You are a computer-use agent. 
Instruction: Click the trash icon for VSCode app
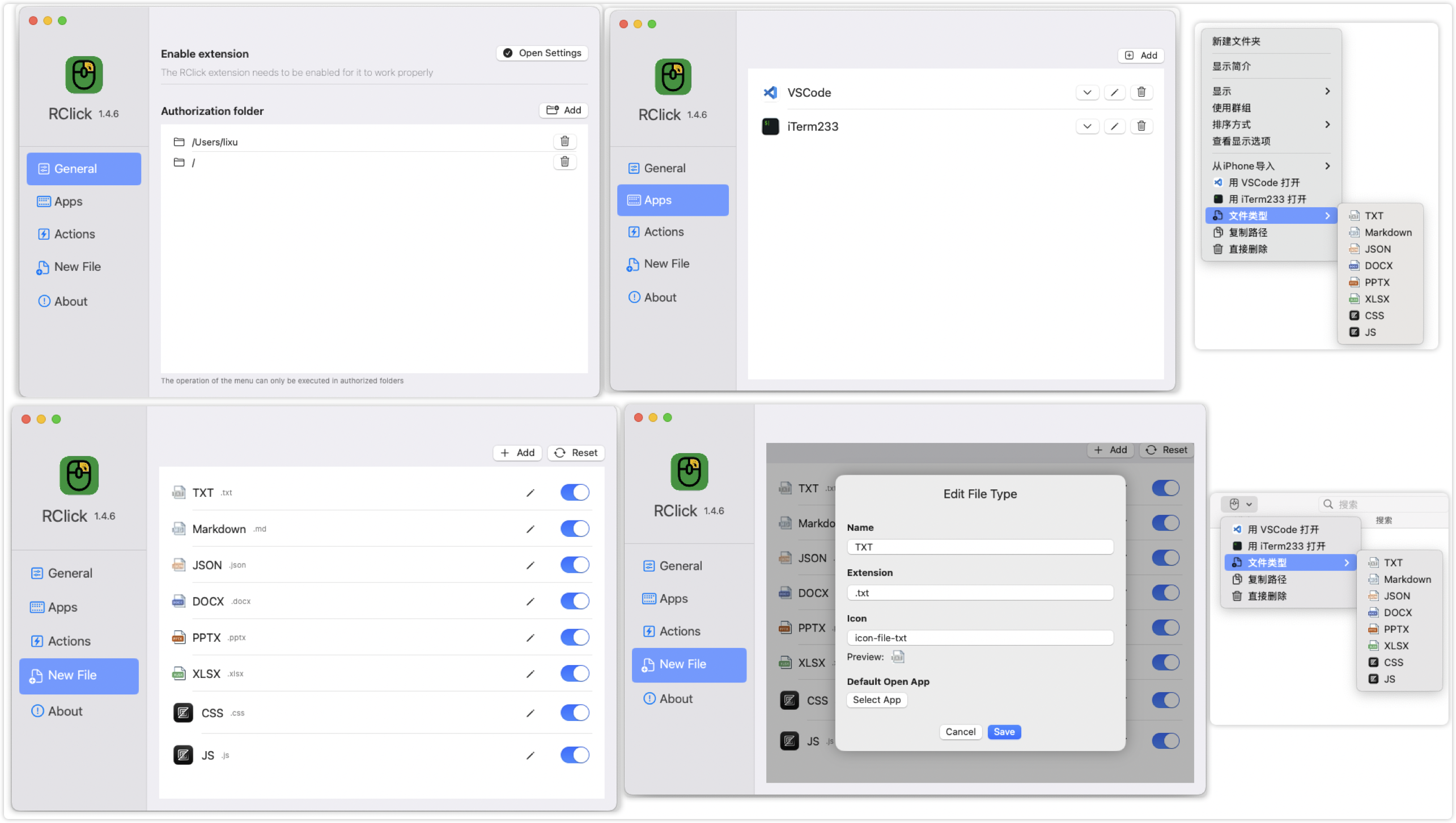1141,92
